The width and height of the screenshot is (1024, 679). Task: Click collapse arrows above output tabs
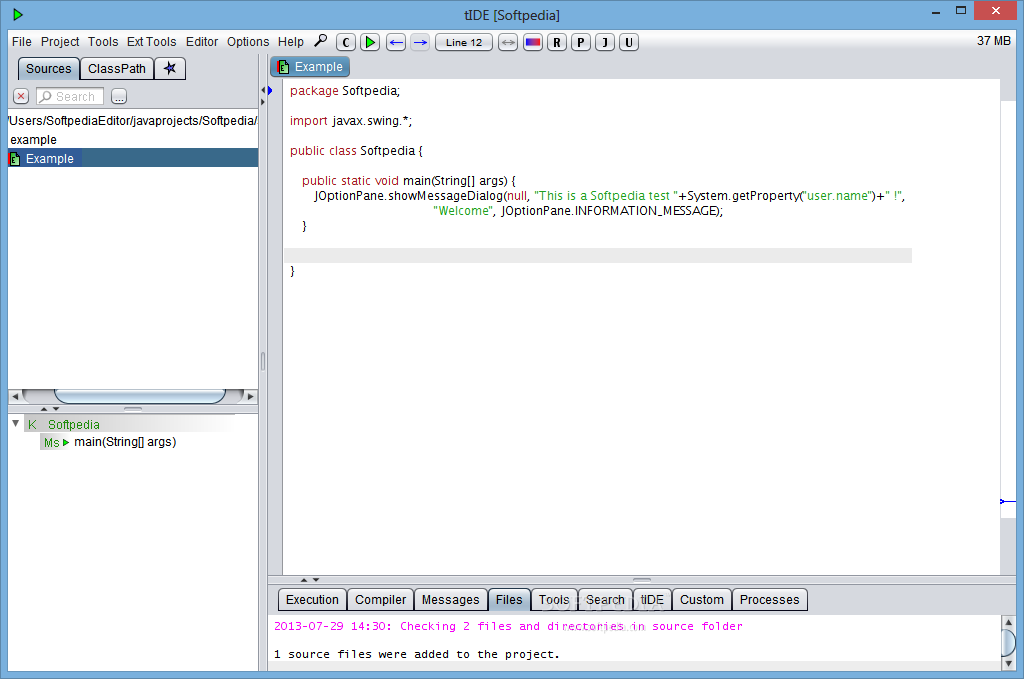point(310,580)
